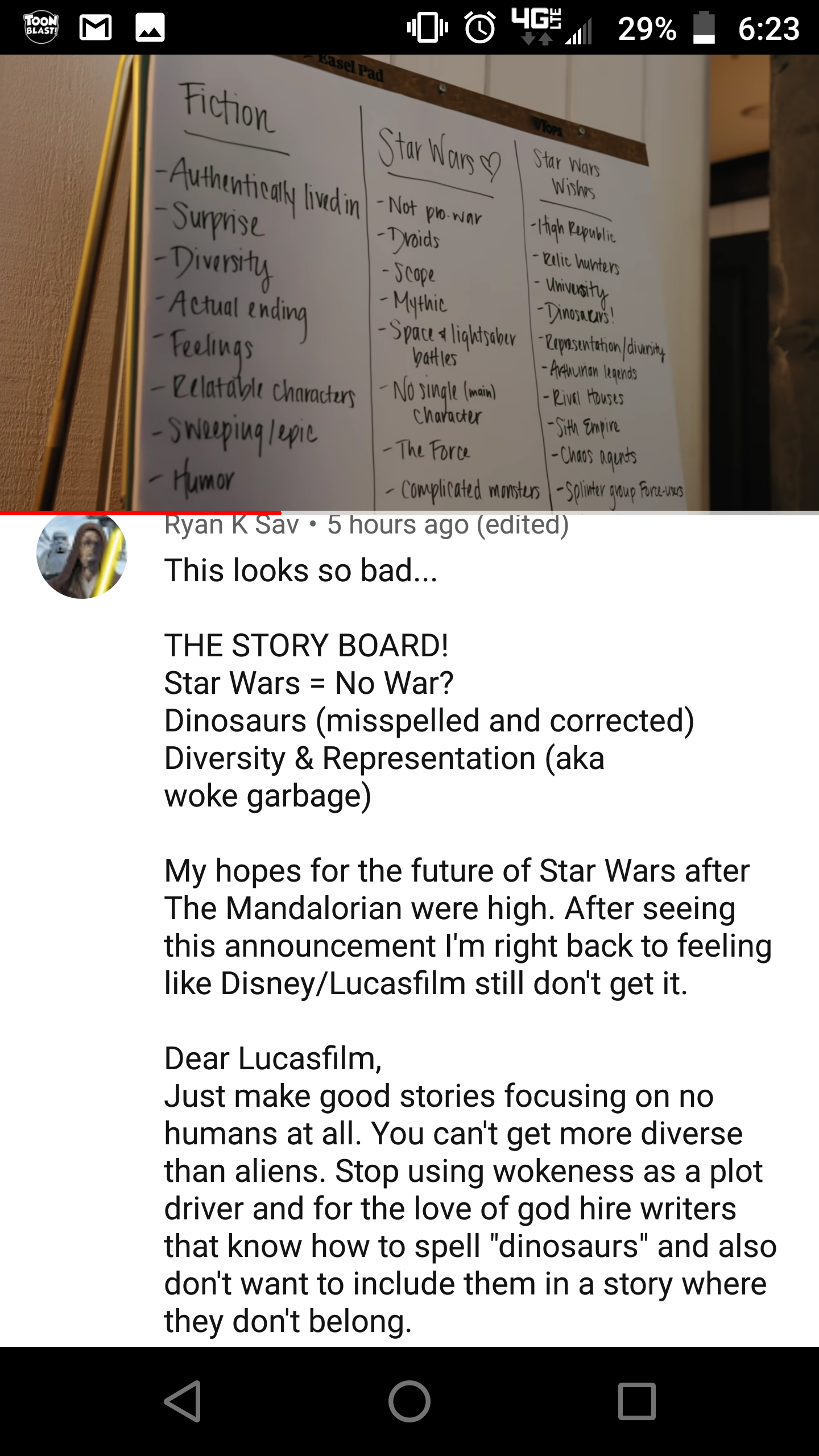Viewport: 819px width, 1456px height.
Task: Click the red video progress bar
Action: (x=140, y=513)
